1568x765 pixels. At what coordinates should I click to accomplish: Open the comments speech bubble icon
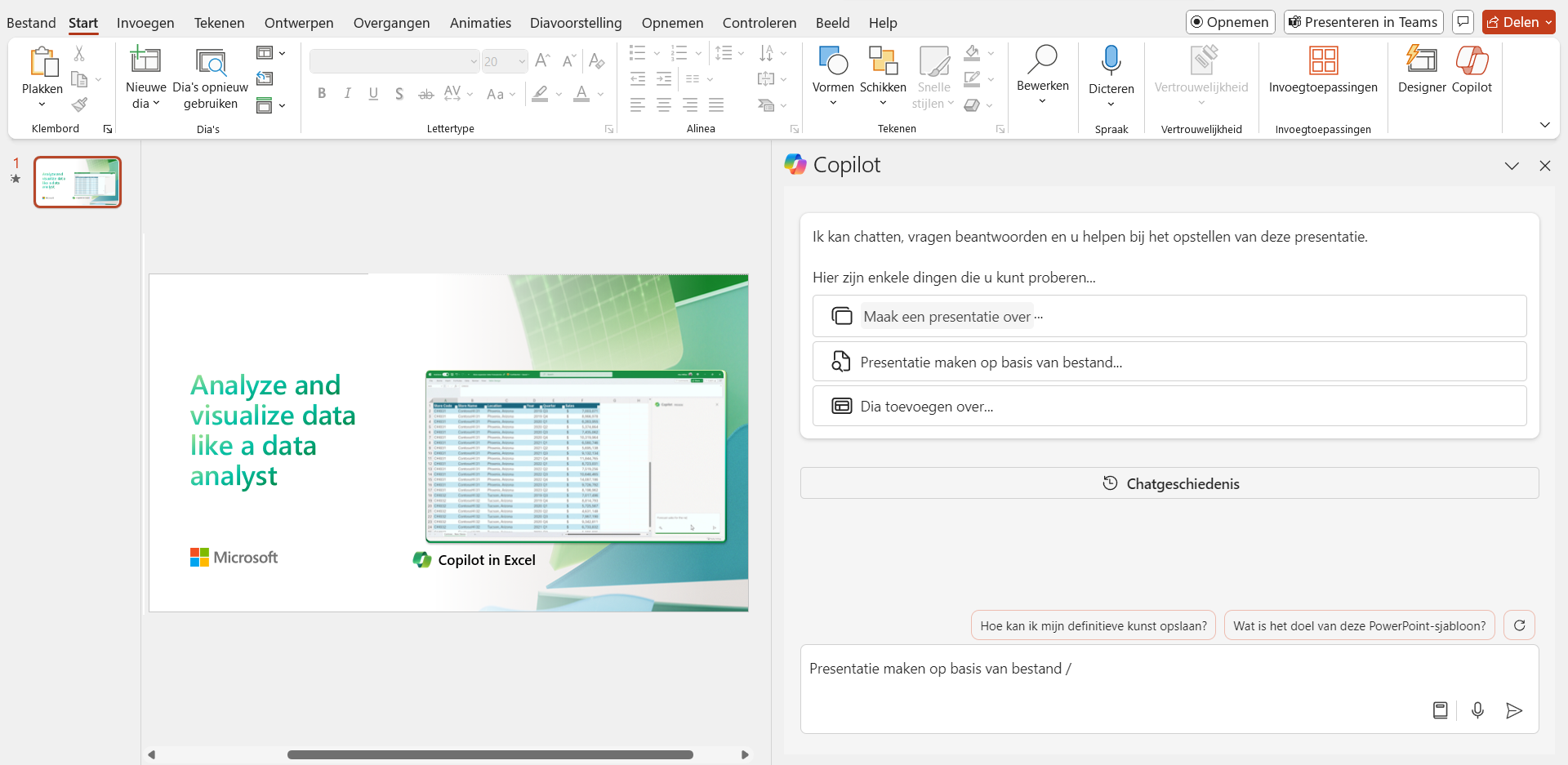coord(1463,22)
